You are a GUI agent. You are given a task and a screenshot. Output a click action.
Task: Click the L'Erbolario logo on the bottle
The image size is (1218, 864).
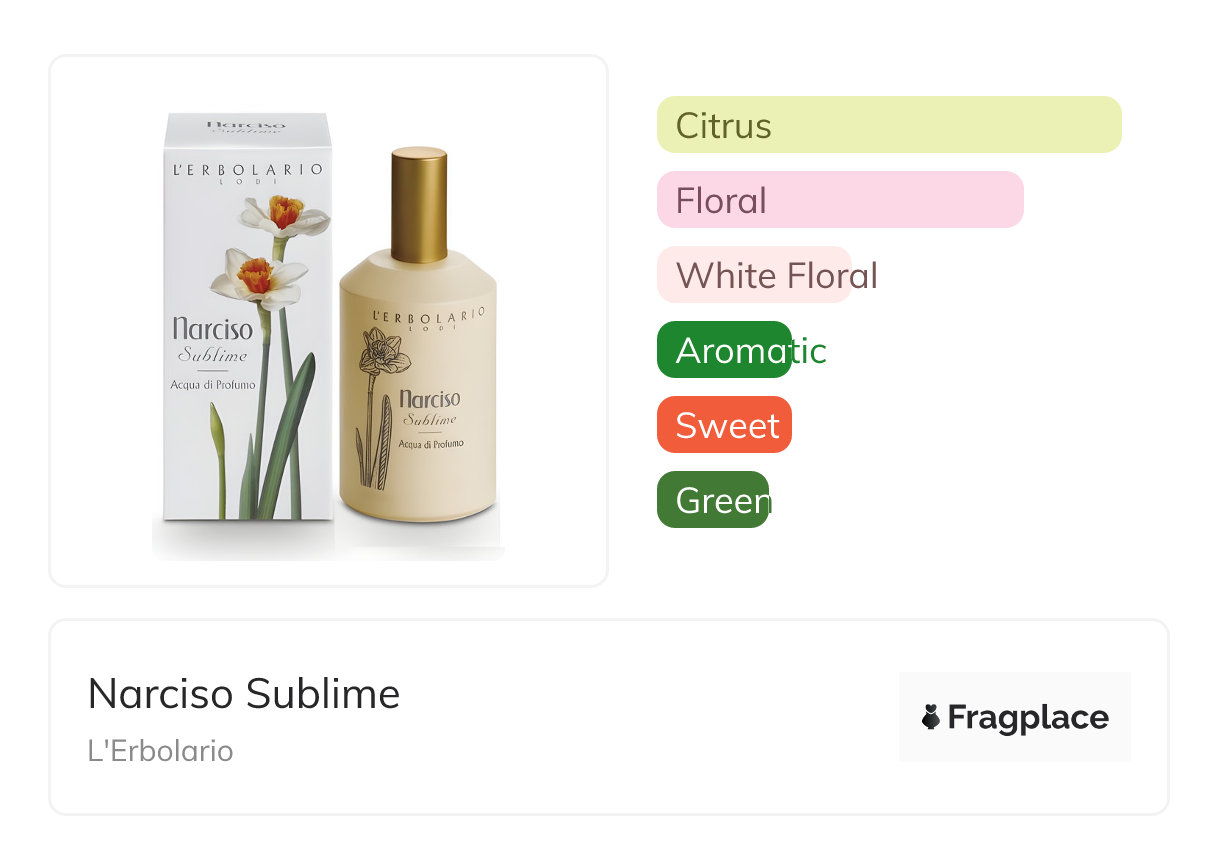(427, 318)
